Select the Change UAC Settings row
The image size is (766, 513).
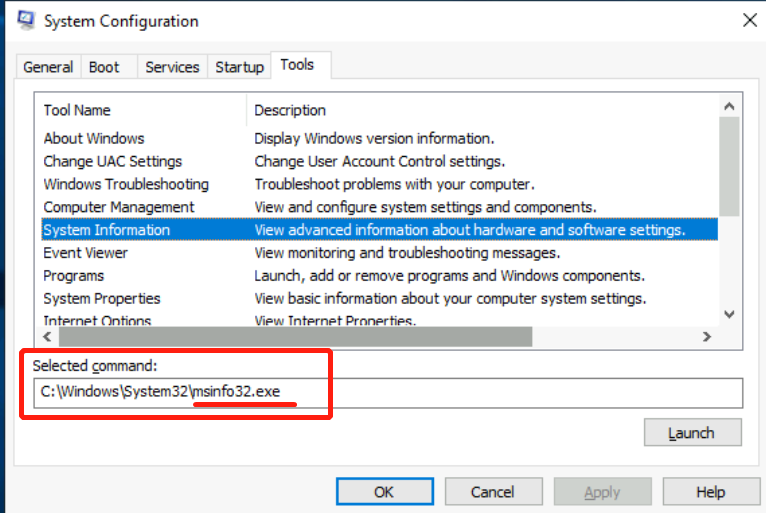click(x=112, y=161)
